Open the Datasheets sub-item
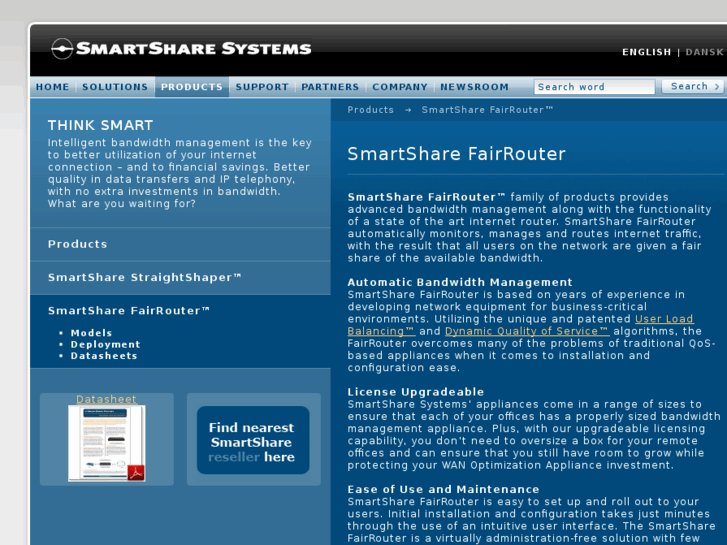This screenshot has height=545, width=727. click(x=104, y=356)
